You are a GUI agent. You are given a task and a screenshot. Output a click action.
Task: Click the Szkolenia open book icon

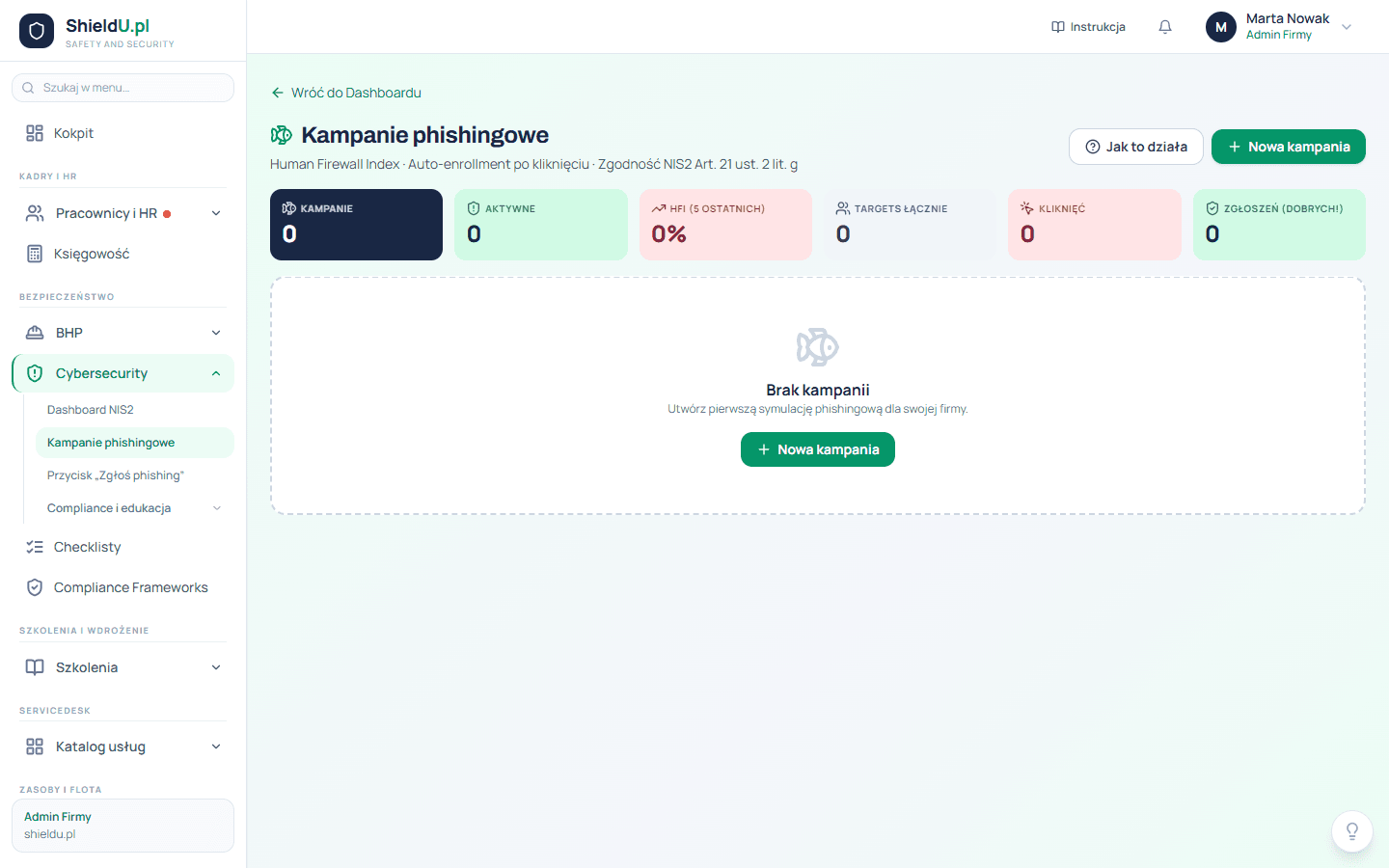point(35,667)
